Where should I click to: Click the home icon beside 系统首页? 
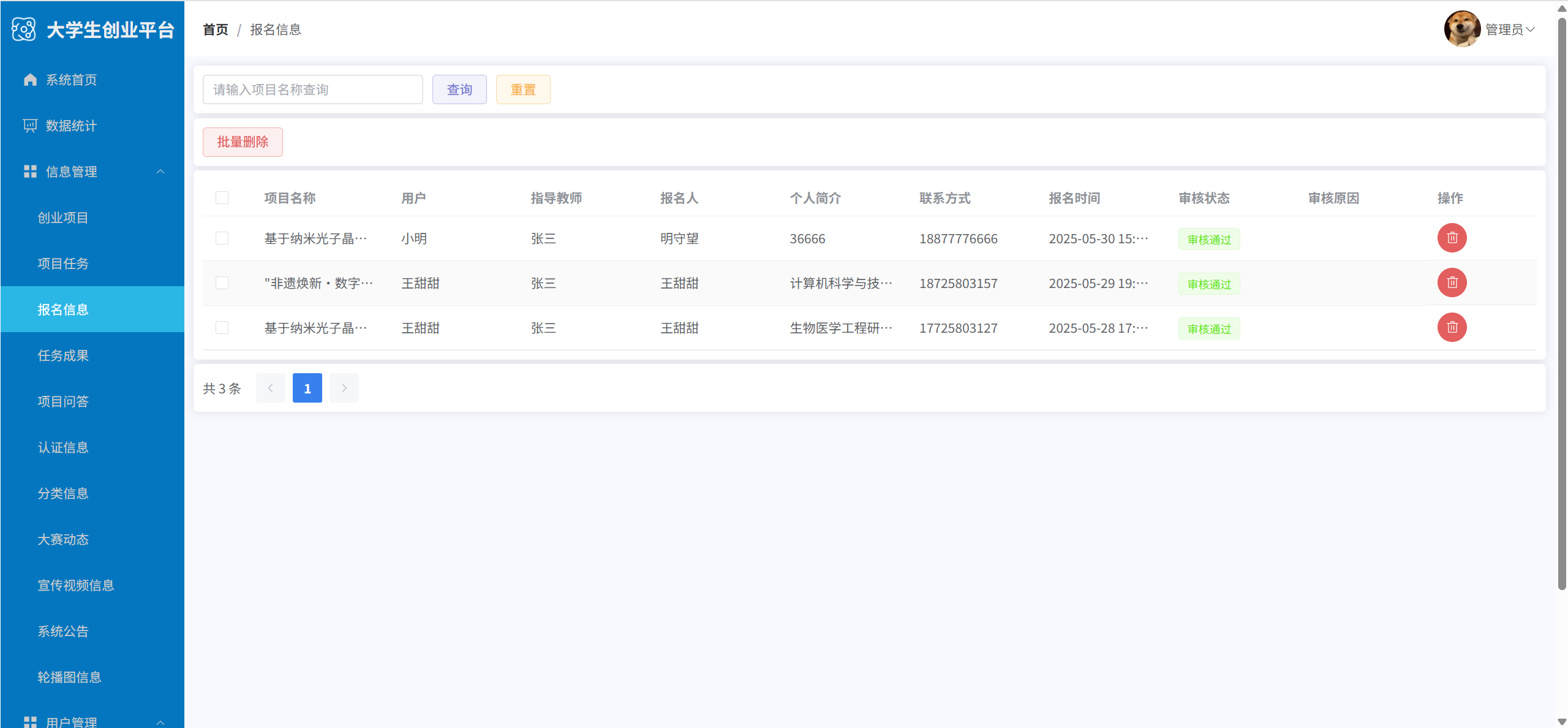[30, 80]
